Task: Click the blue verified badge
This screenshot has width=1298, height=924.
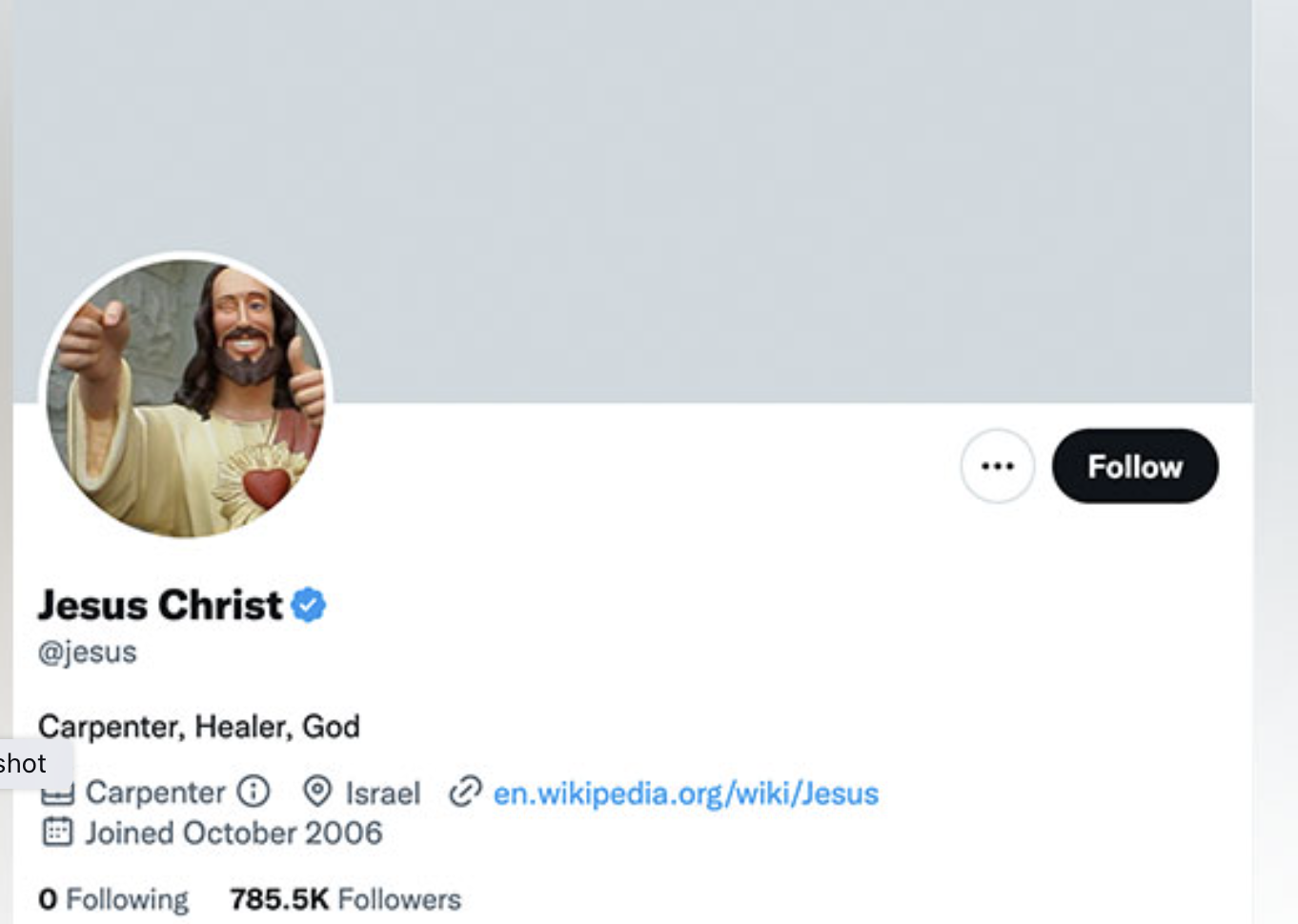Action: point(309,605)
